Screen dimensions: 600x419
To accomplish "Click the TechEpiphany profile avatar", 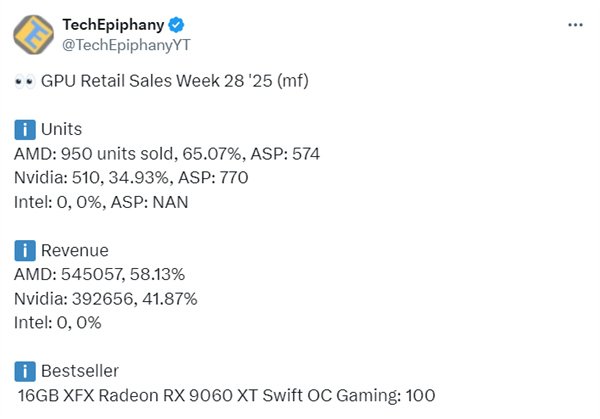I will tap(32, 33).
